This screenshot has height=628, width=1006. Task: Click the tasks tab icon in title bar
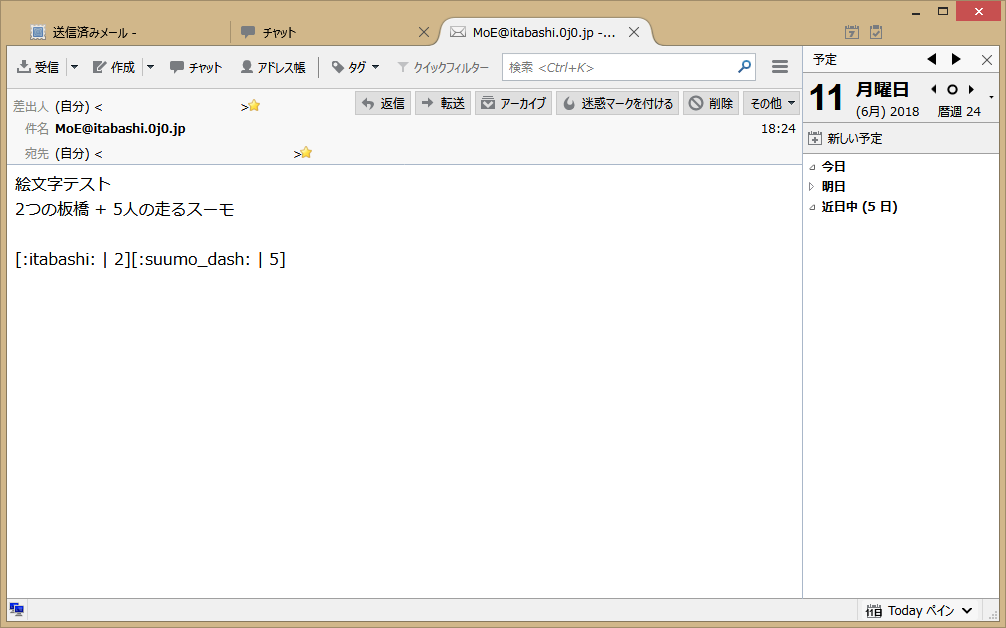pyautogui.click(x=876, y=32)
